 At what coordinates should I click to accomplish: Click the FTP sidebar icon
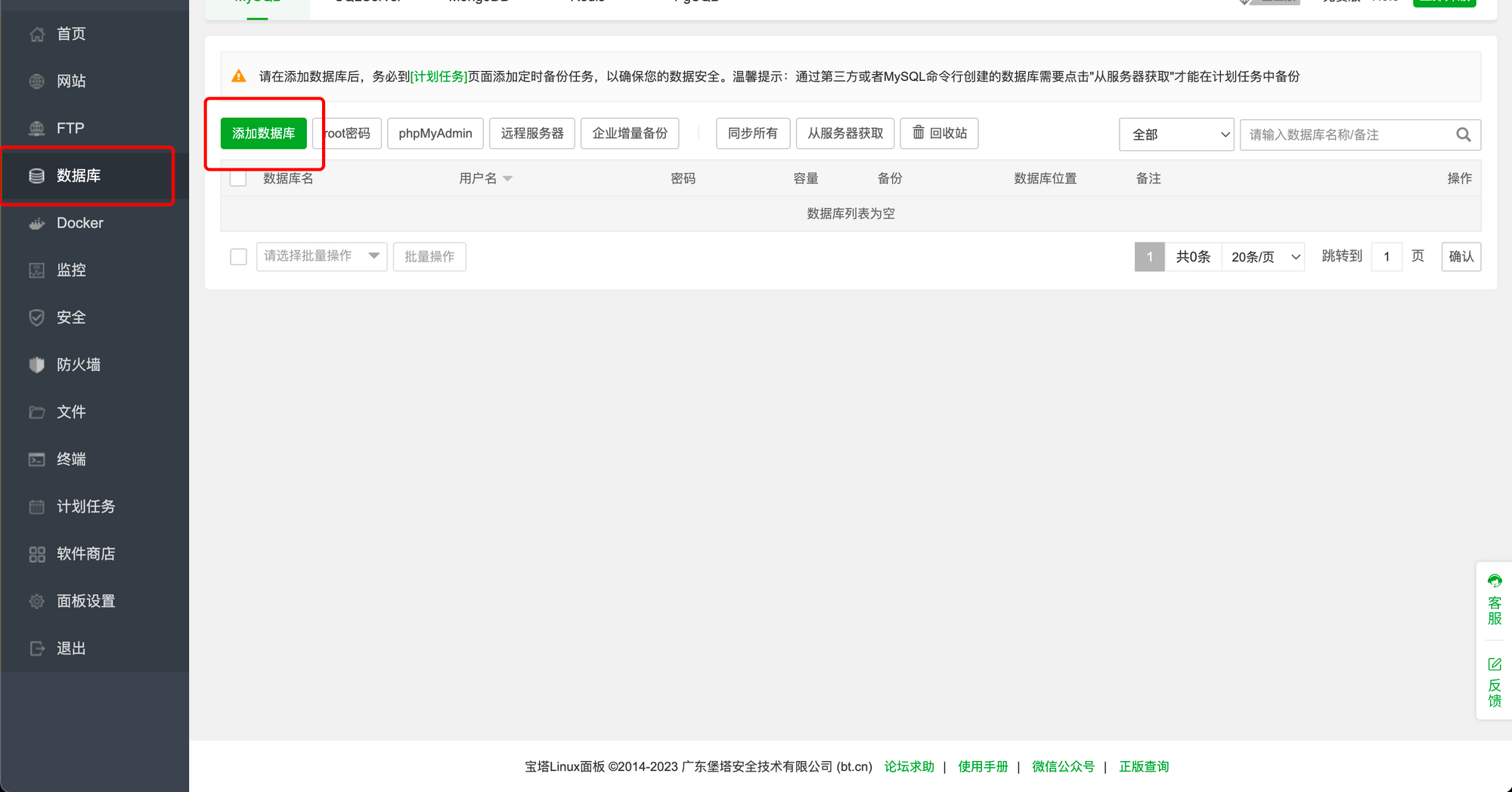click(36, 128)
